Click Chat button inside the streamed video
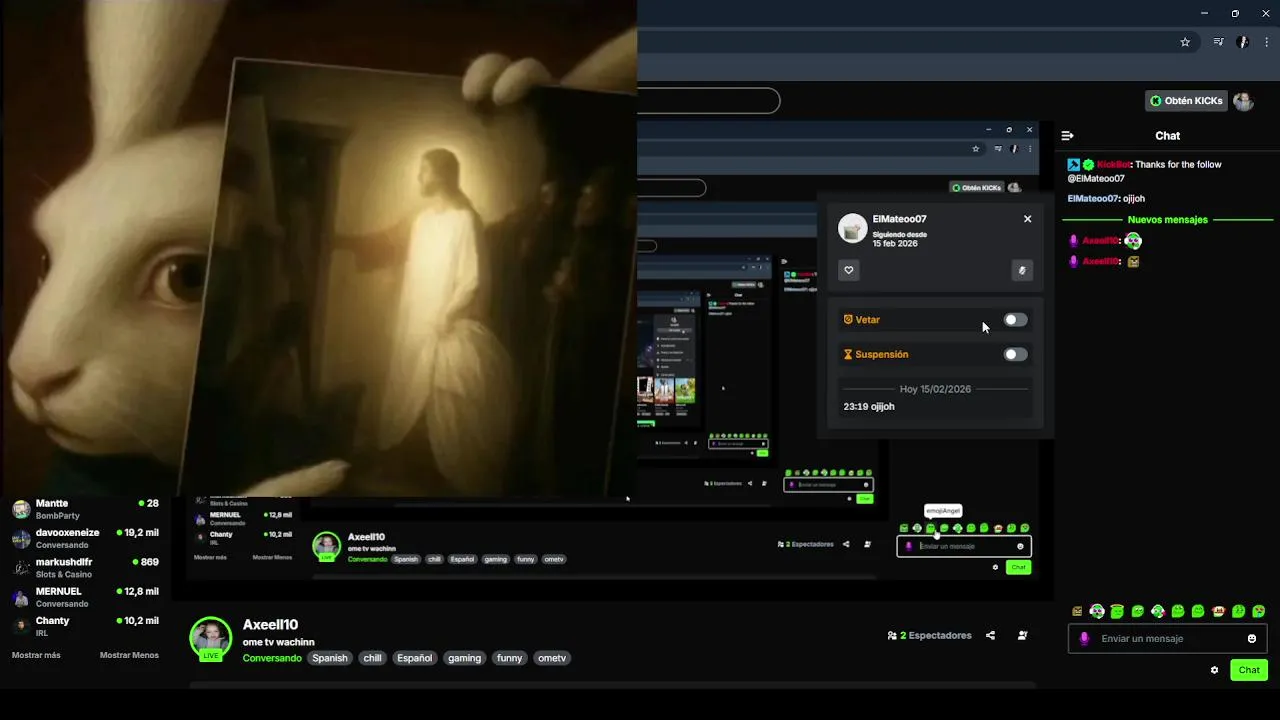The image size is (1280, 720). (x=1018, y=567)
